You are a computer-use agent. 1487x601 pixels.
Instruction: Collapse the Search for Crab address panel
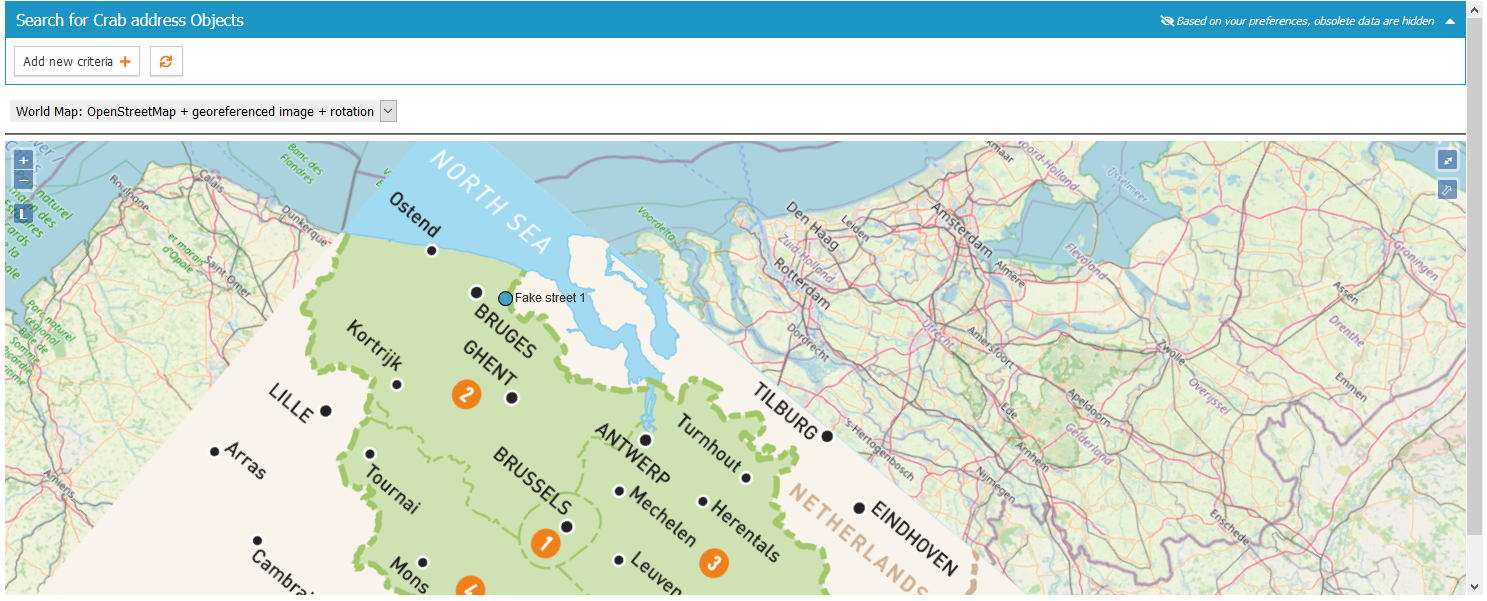(1450, 21)
